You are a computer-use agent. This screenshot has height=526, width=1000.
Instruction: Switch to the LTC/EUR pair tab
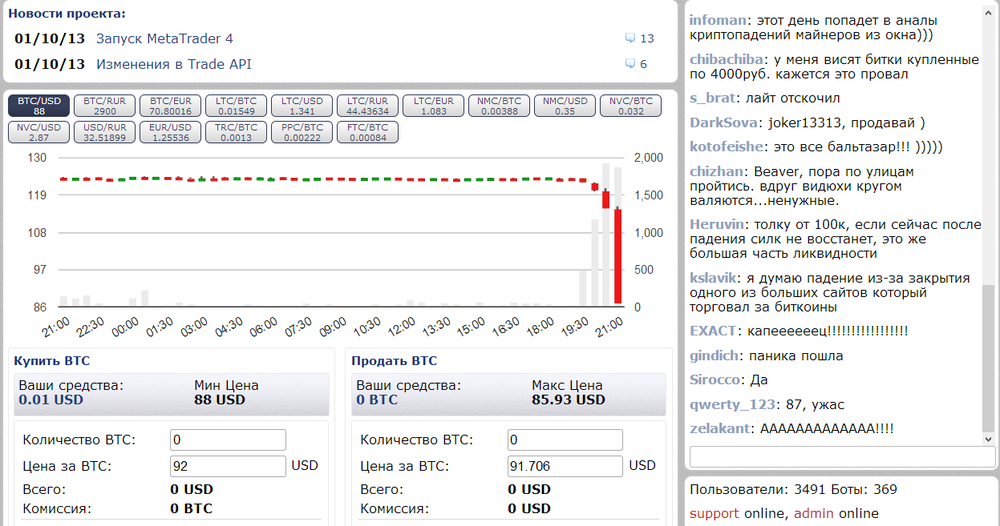433,106
